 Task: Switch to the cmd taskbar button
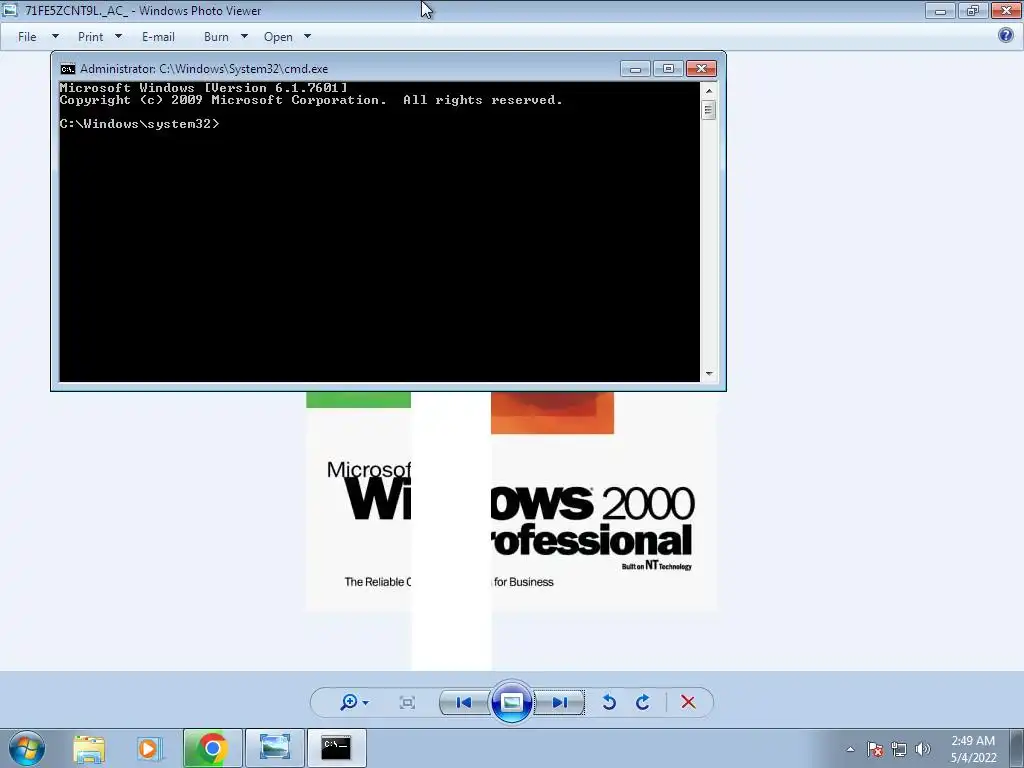coord(336,748)
